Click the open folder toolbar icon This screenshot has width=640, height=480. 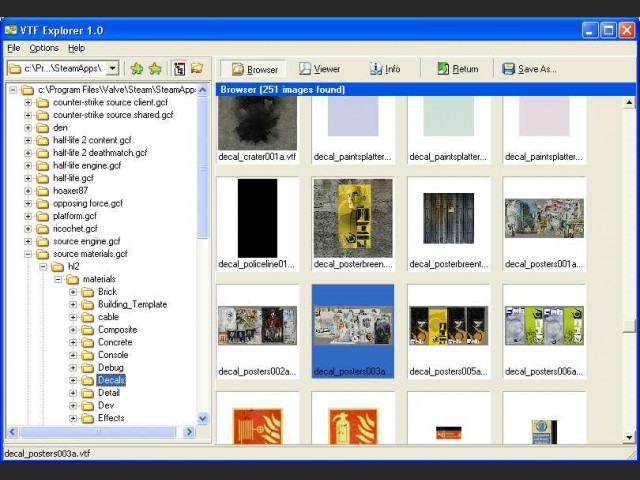[197, 68]
